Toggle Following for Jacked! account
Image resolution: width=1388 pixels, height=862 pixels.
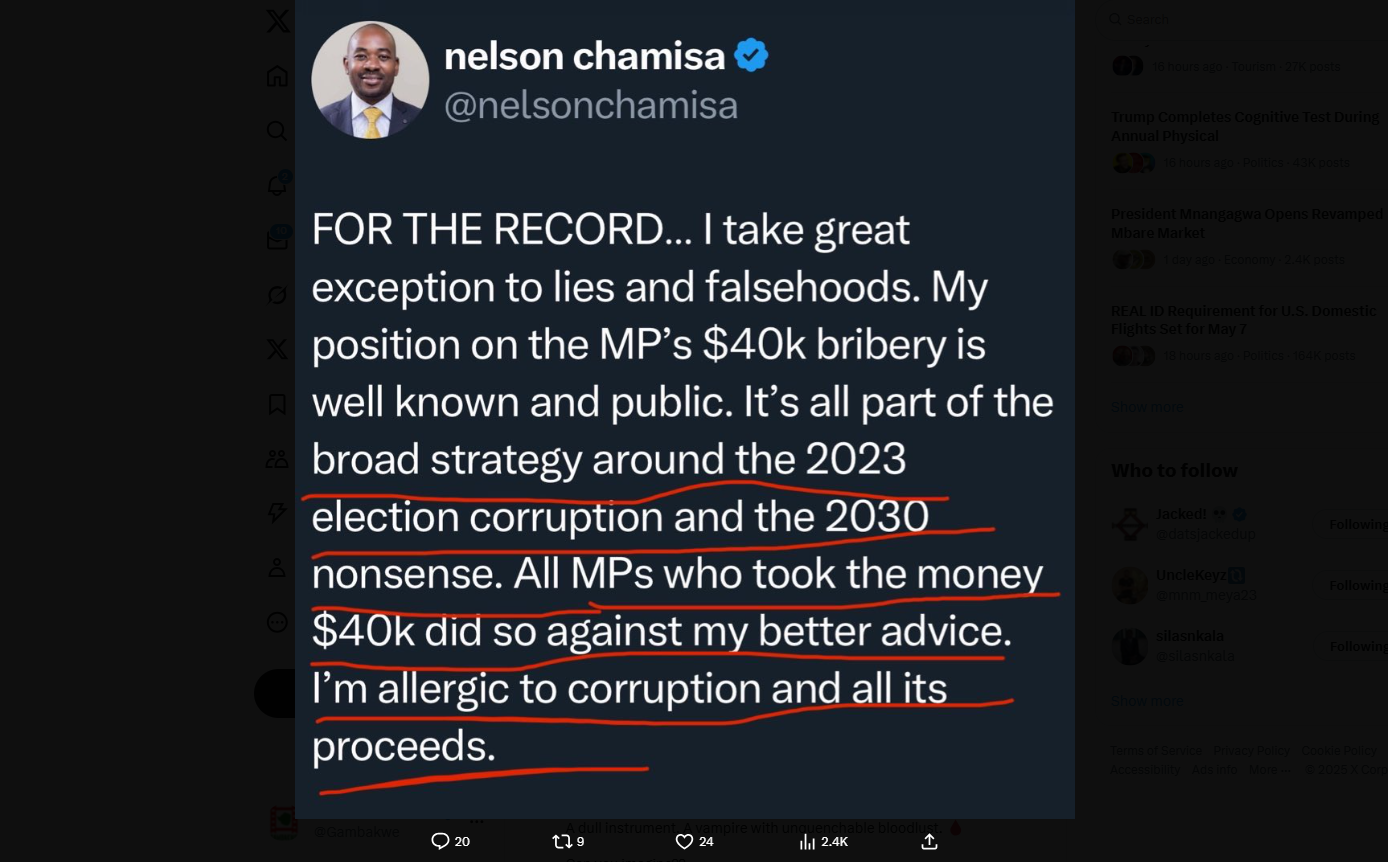pyautogui.click(x=1357, y=524)
